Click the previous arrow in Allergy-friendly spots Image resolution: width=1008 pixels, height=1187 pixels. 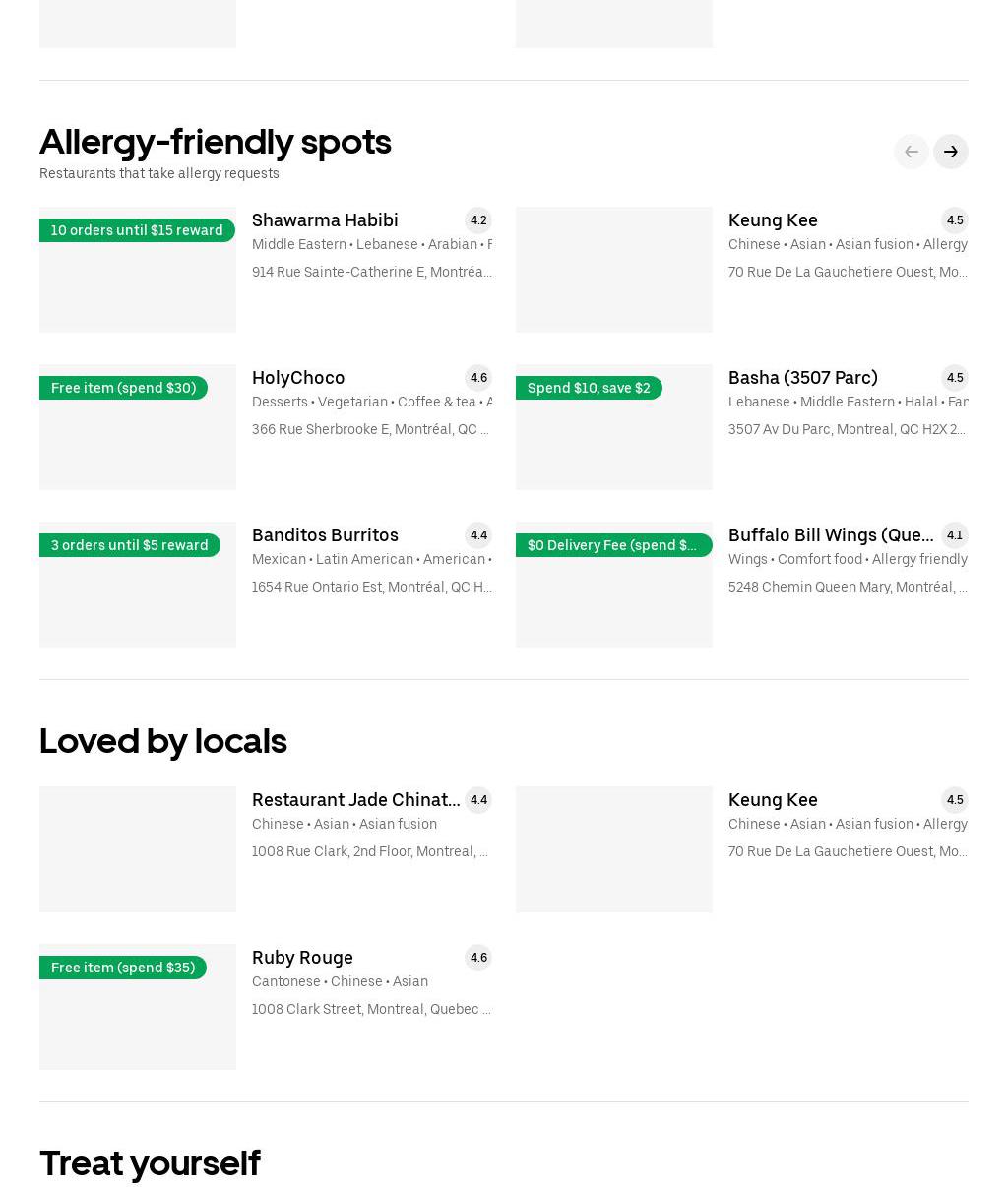coord(911,152)
